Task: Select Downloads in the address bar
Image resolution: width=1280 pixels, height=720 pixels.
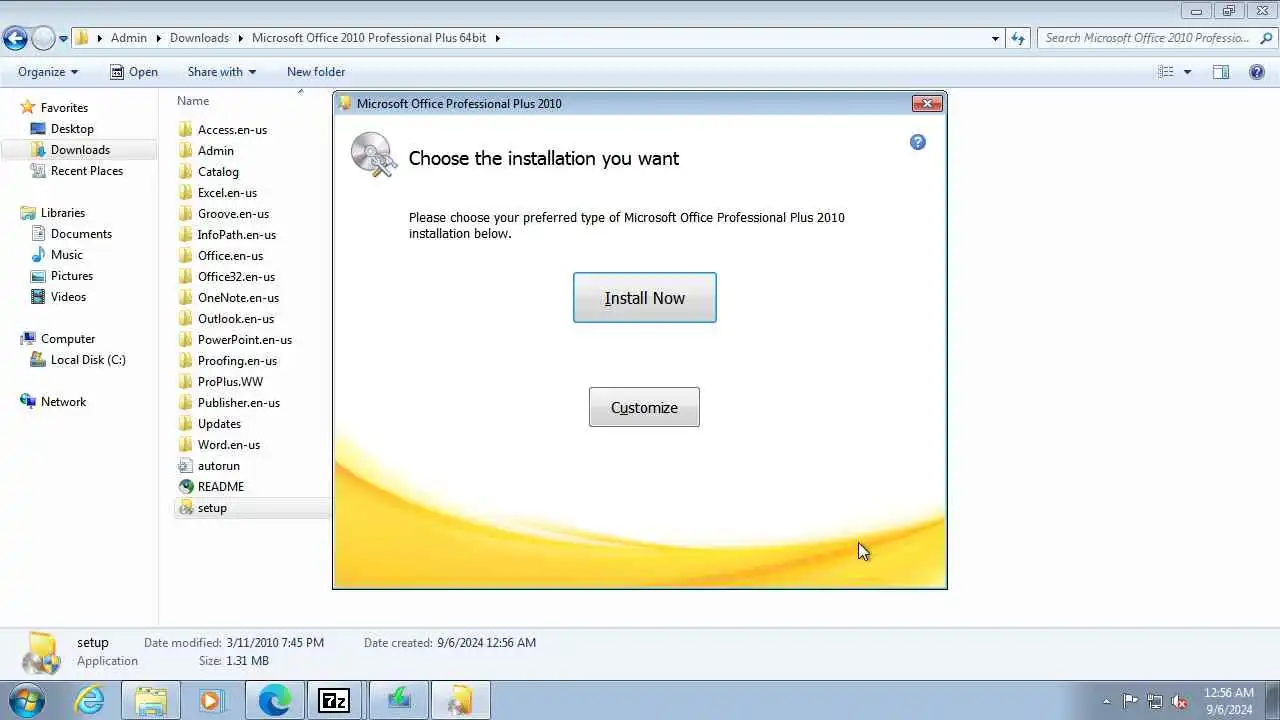Action: (x=199, y=38)
